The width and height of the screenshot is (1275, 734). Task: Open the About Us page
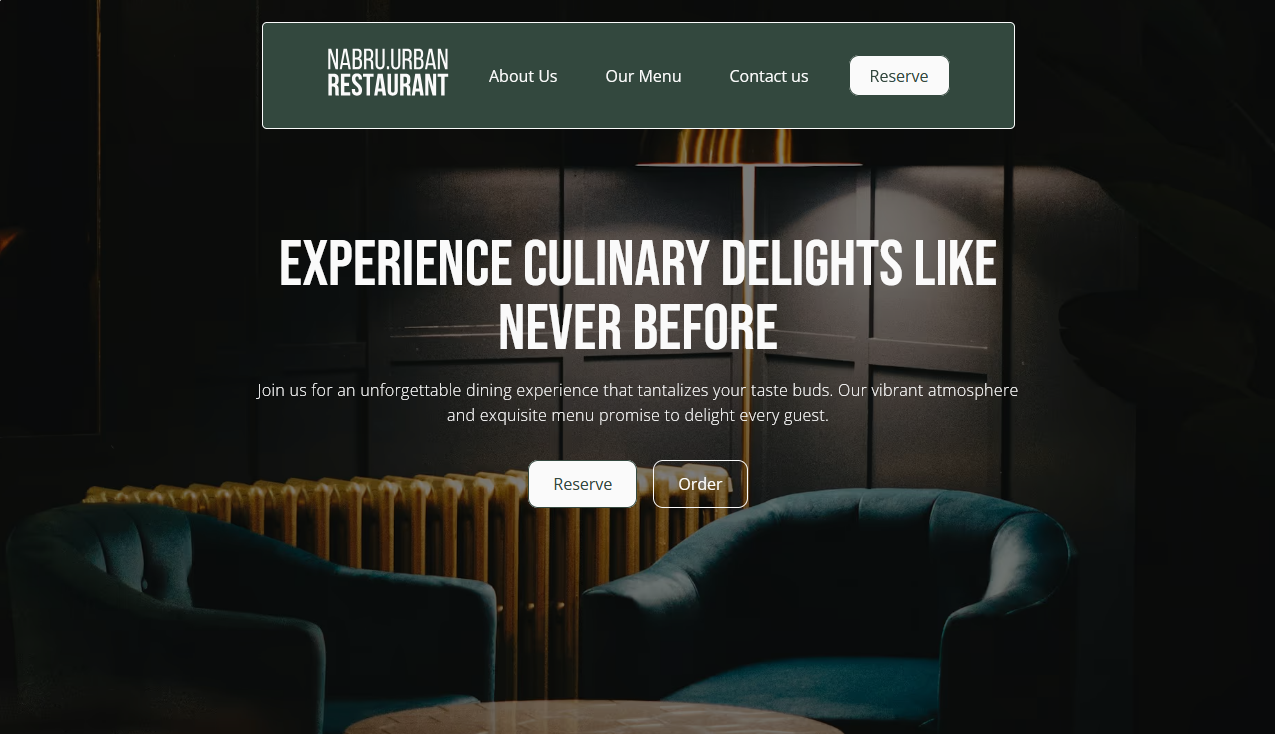pyautogui.click(x=523, y=76)
